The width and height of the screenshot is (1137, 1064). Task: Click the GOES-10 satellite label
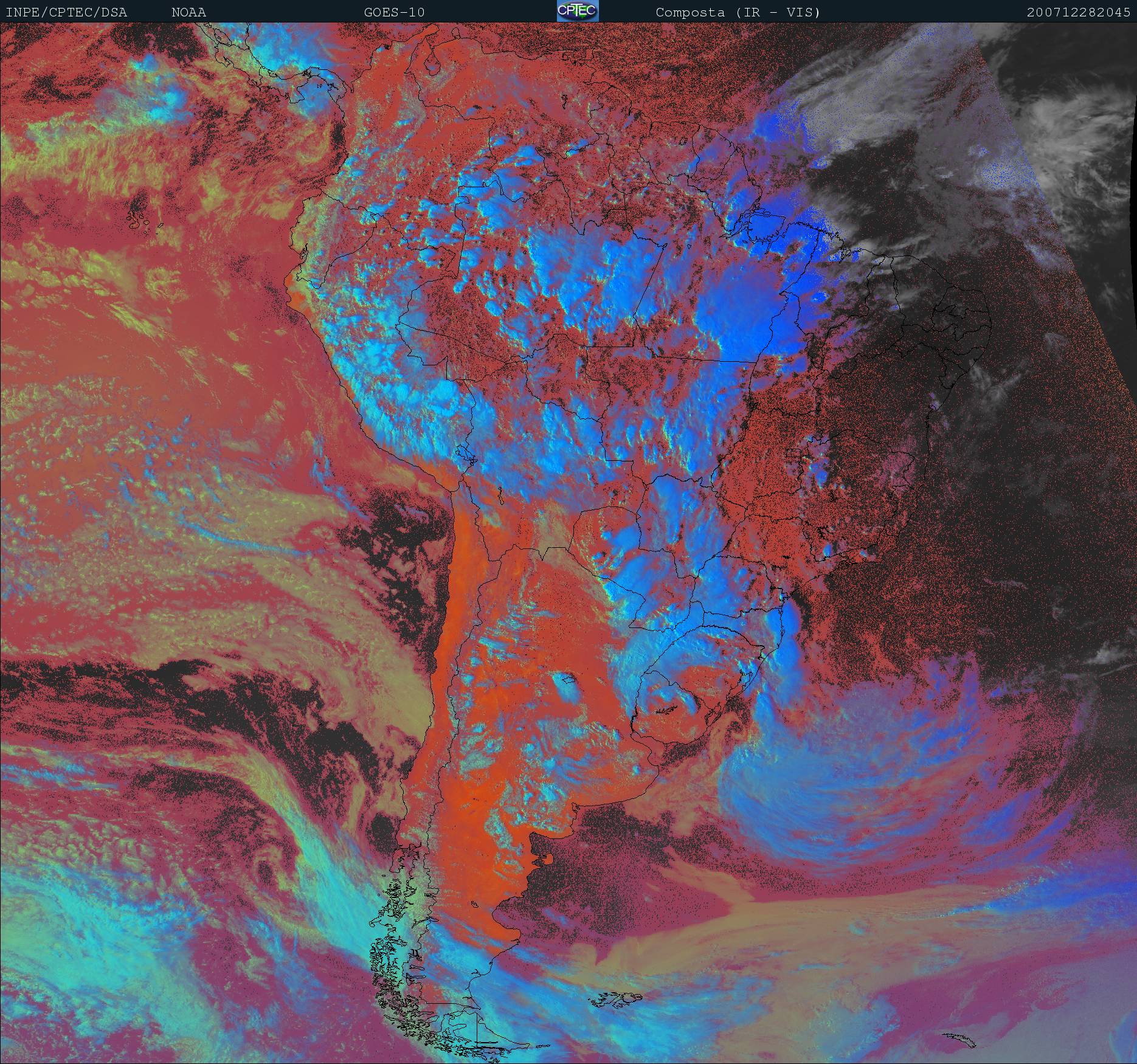point(394,12)
